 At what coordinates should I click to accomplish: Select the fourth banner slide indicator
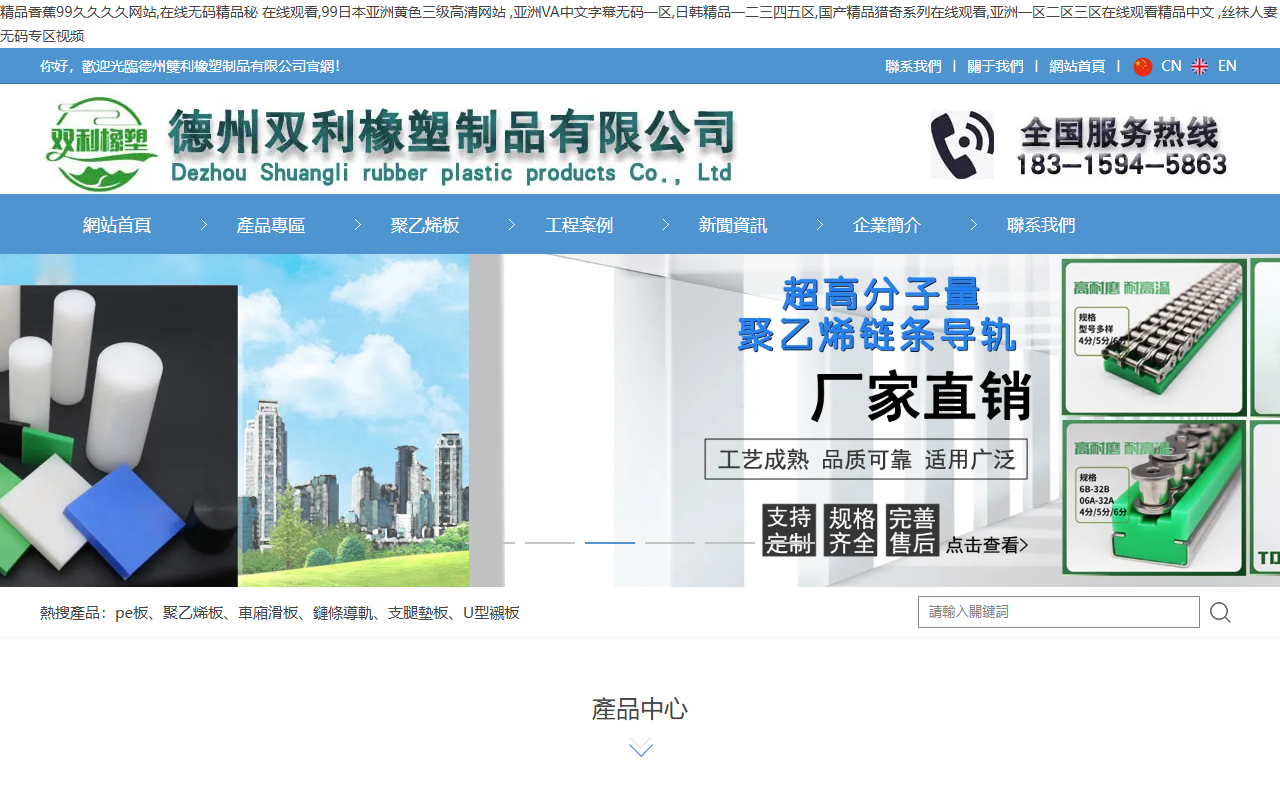670,542
